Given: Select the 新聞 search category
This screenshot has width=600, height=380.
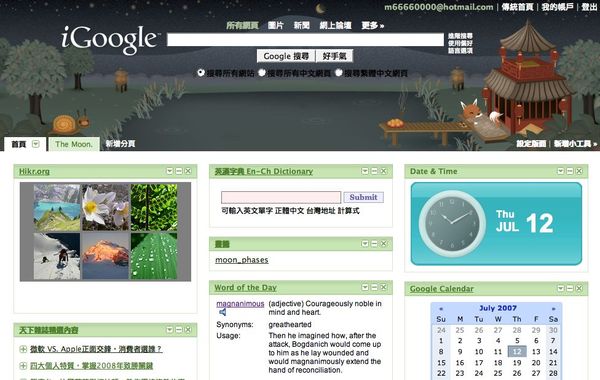Looking at the screenshot, I should tap(302, 26).
